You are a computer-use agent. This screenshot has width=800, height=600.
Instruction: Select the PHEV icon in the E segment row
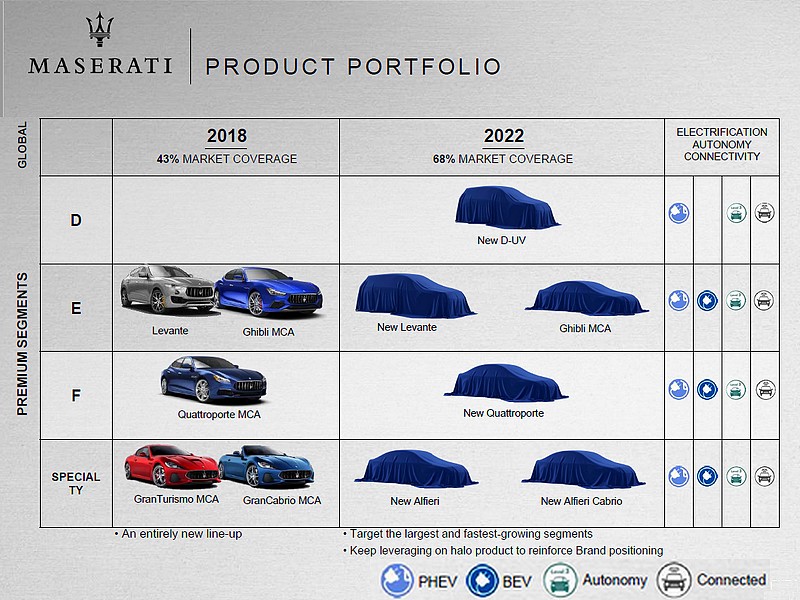679,301
